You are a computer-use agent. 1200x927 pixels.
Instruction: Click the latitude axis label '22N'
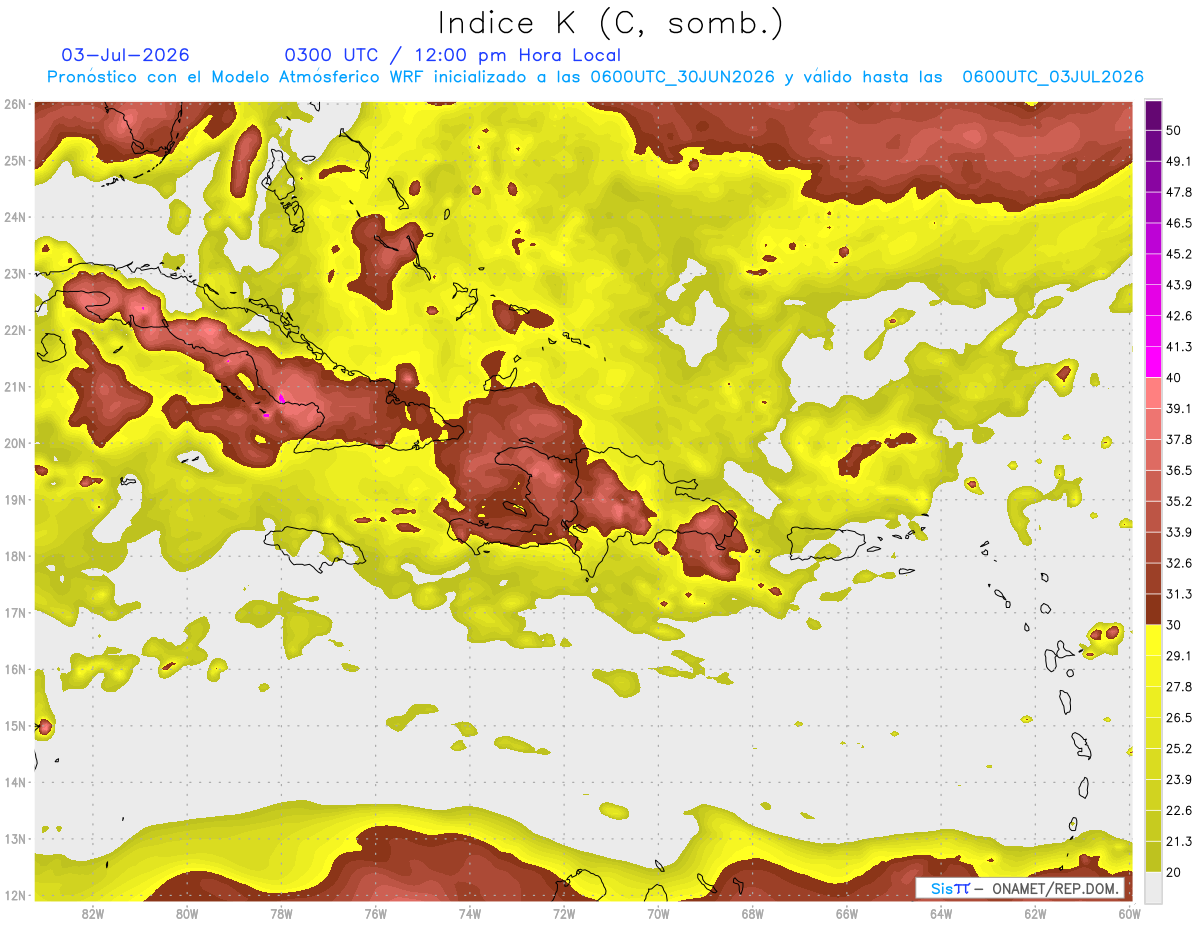(x=15, y=330)
